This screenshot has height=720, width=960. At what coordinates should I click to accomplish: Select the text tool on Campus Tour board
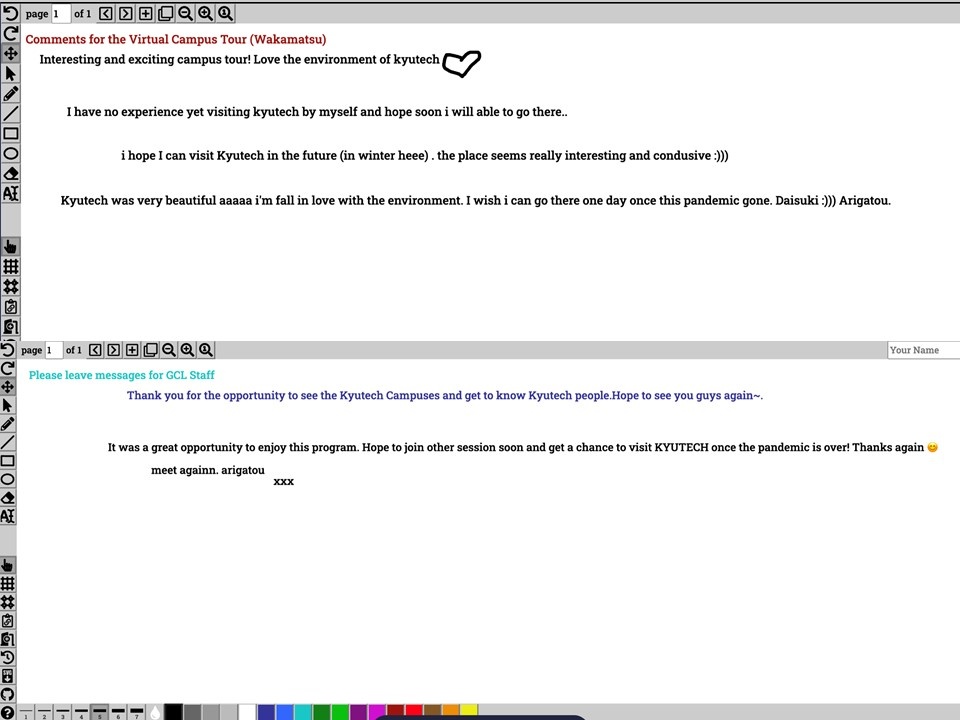(x=10, y=193)
